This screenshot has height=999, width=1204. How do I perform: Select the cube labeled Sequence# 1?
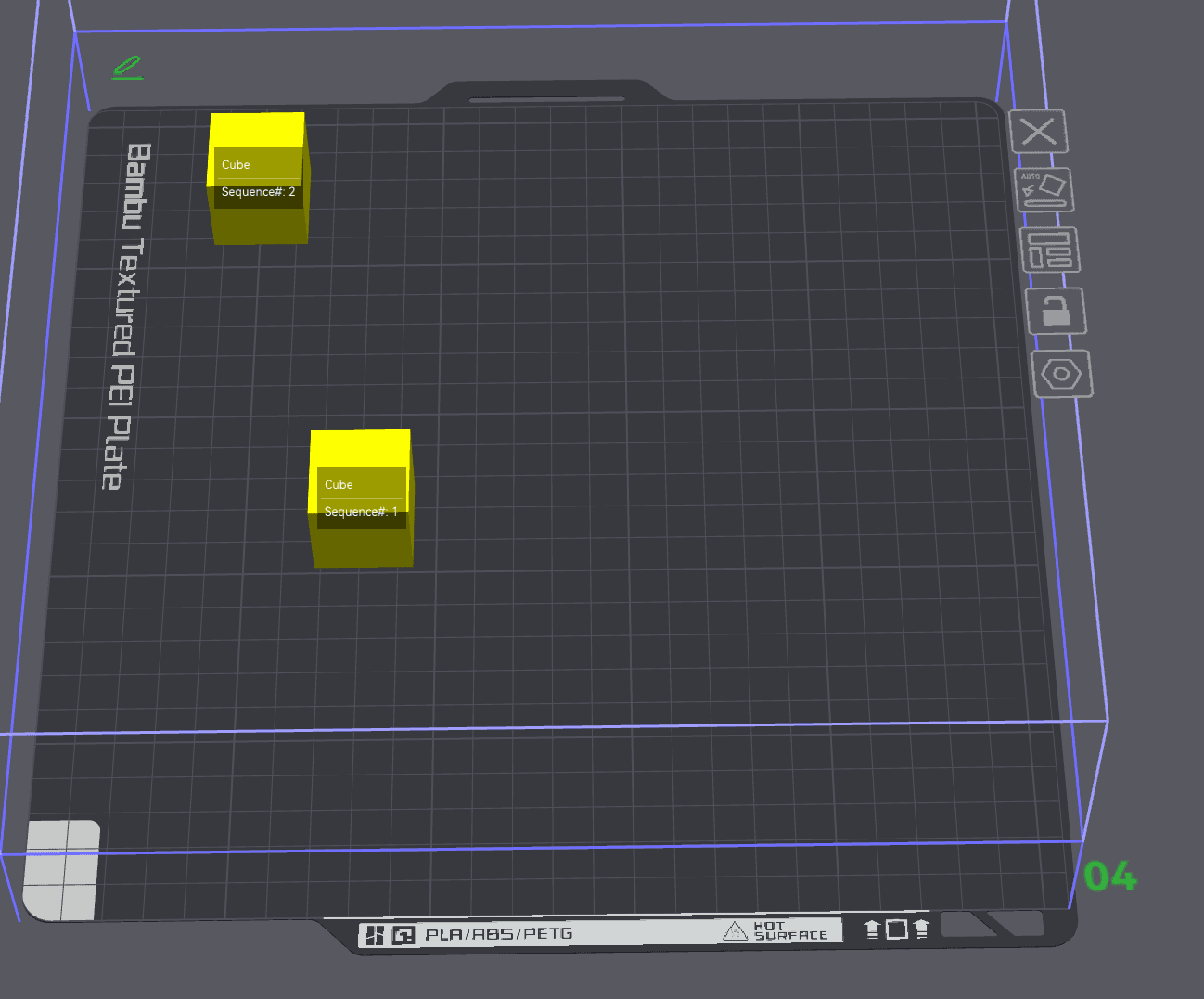362,498
